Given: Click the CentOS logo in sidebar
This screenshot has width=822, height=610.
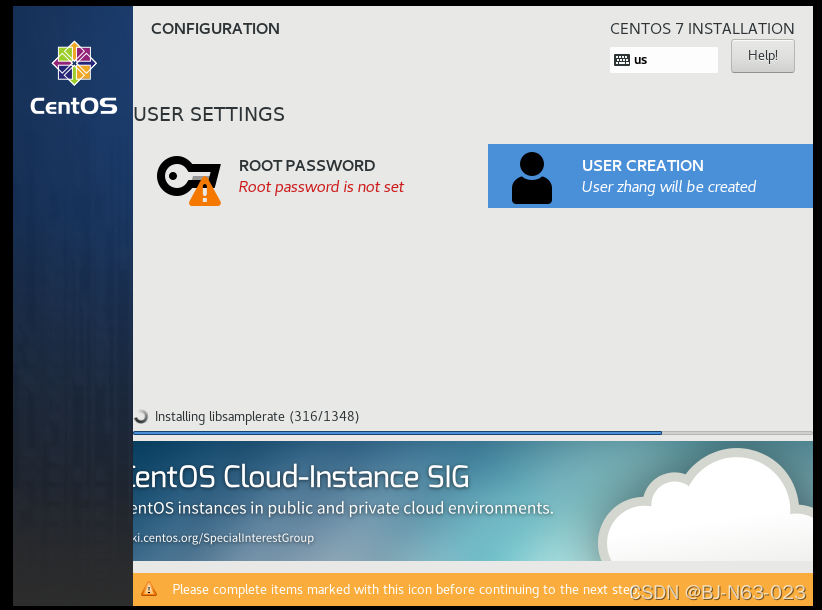Looking at the screenshot, I should (x=74, y=63).
